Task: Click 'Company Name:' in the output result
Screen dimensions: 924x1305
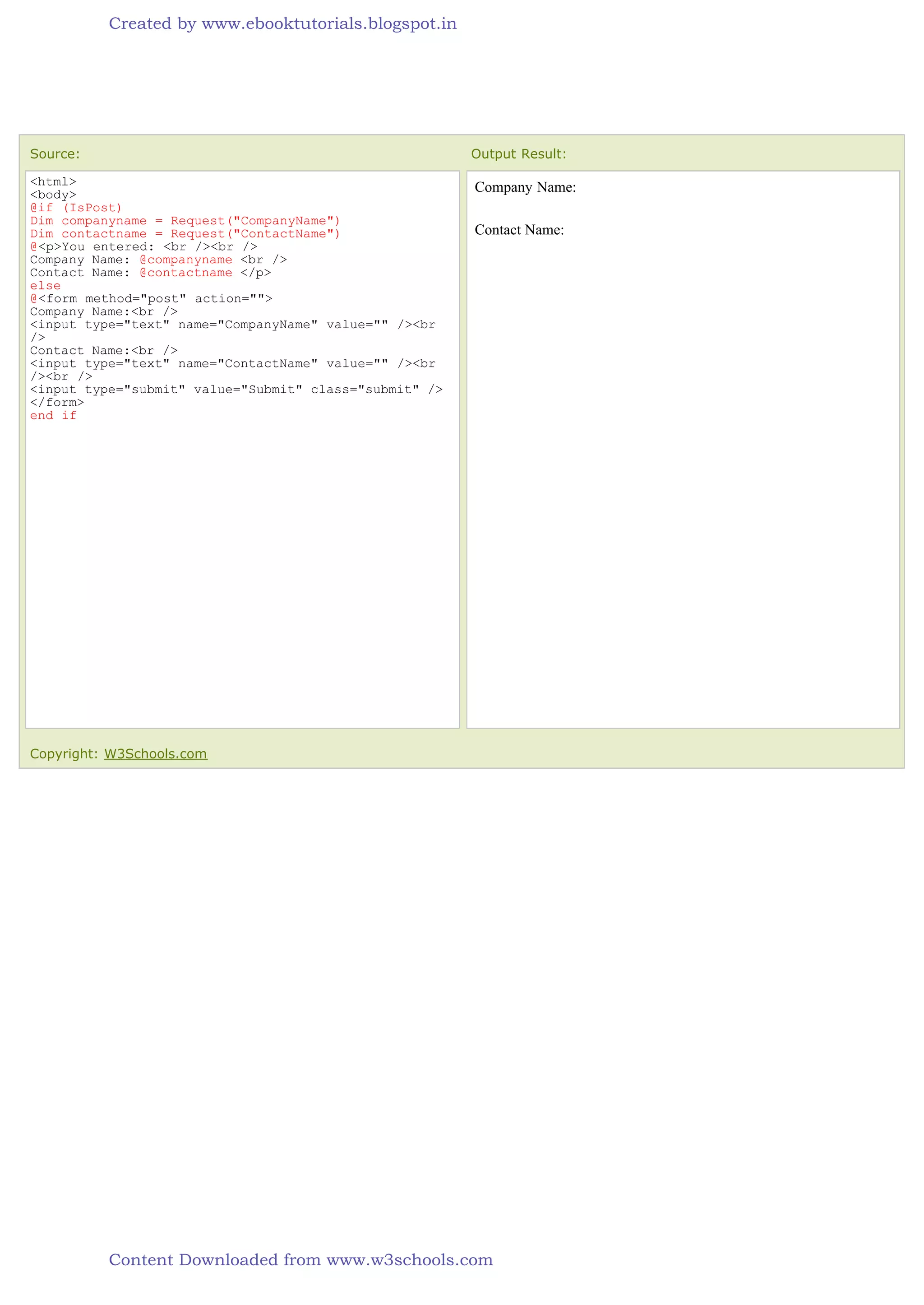Action: point(525,187)
